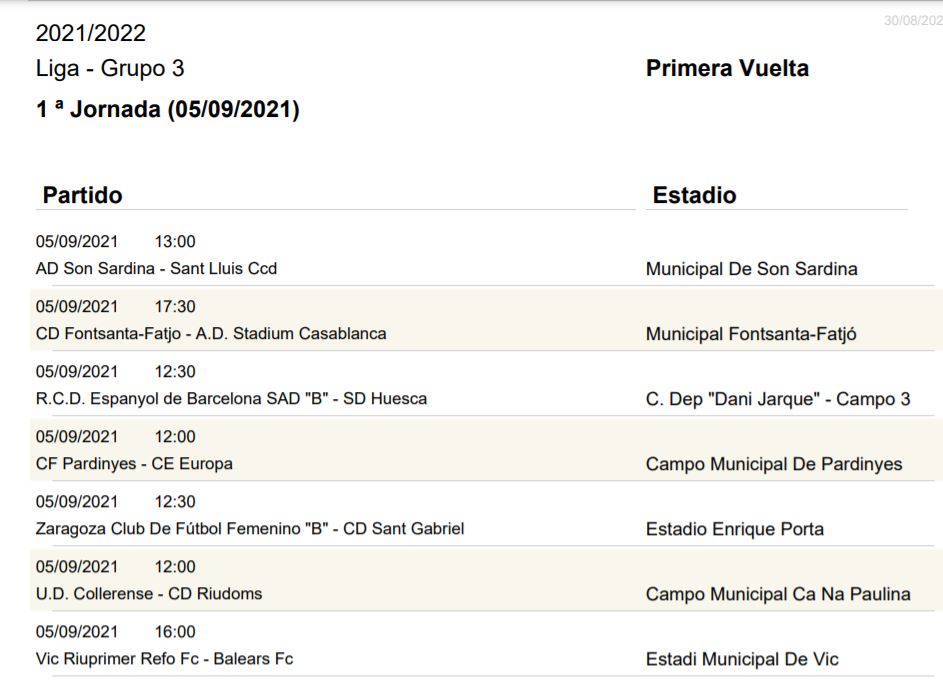This screenshot has width=943, height=689.
Task: Click the Estadio column header
Action: point(695,195)
